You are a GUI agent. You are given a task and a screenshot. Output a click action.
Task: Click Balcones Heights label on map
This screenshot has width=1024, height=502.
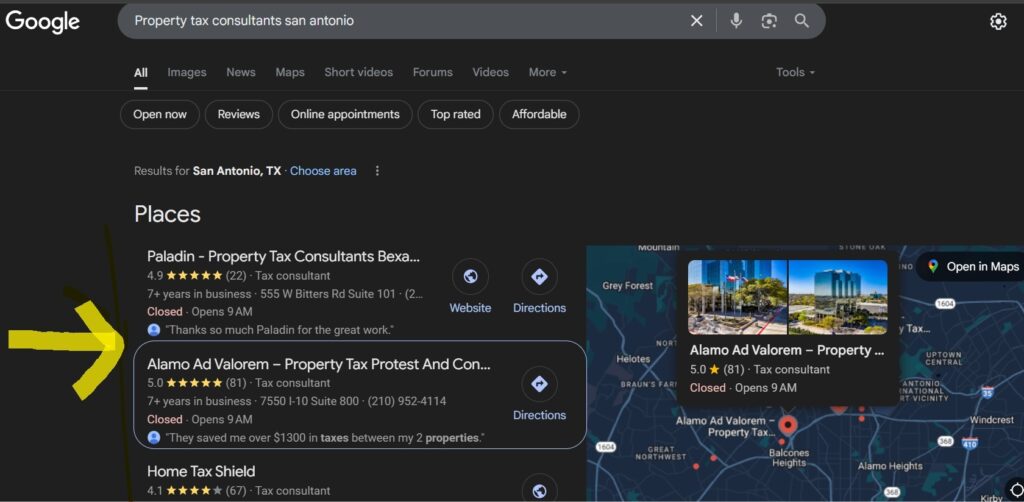click(x=789, y=458)
